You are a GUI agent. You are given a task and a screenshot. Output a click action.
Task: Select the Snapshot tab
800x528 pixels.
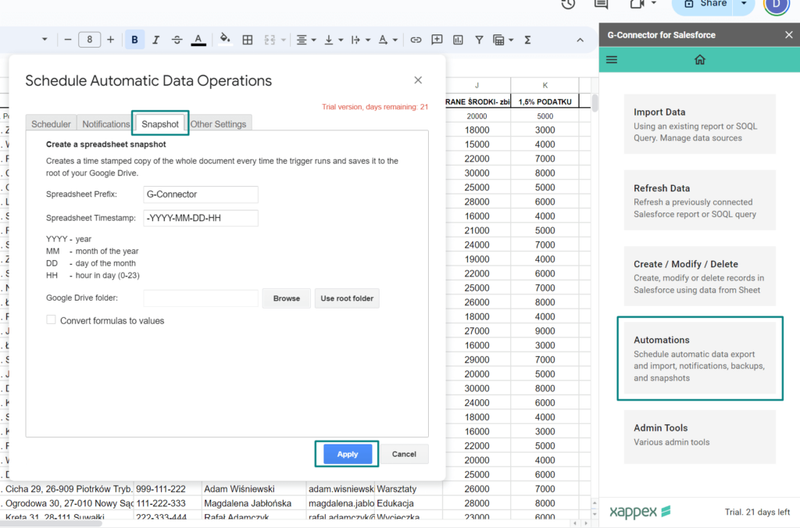point(160,124)
